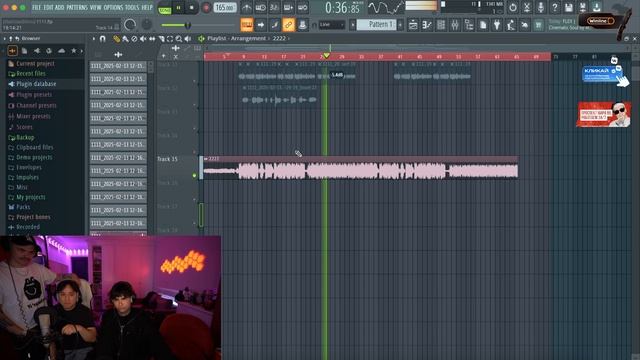The image size is (640, 360).
Task: Adjust the main volume knob
Action: click(130, 25)
